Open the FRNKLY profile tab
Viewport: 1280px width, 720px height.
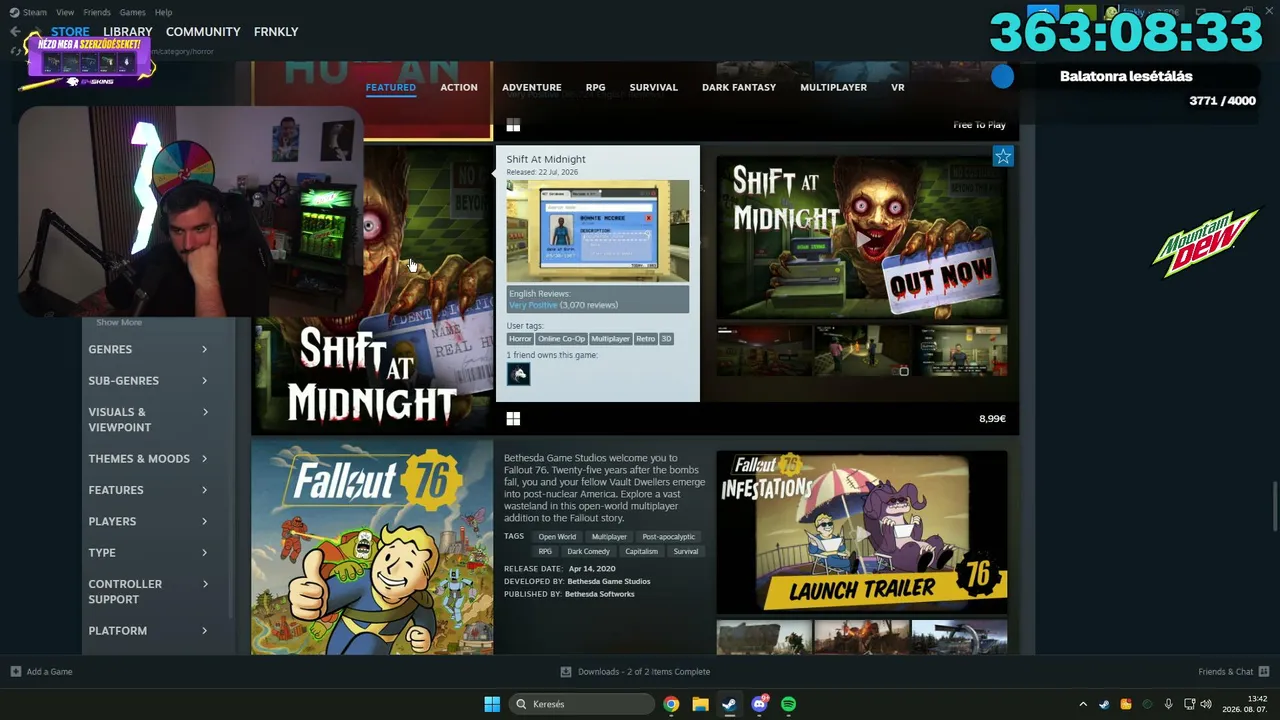276,32
